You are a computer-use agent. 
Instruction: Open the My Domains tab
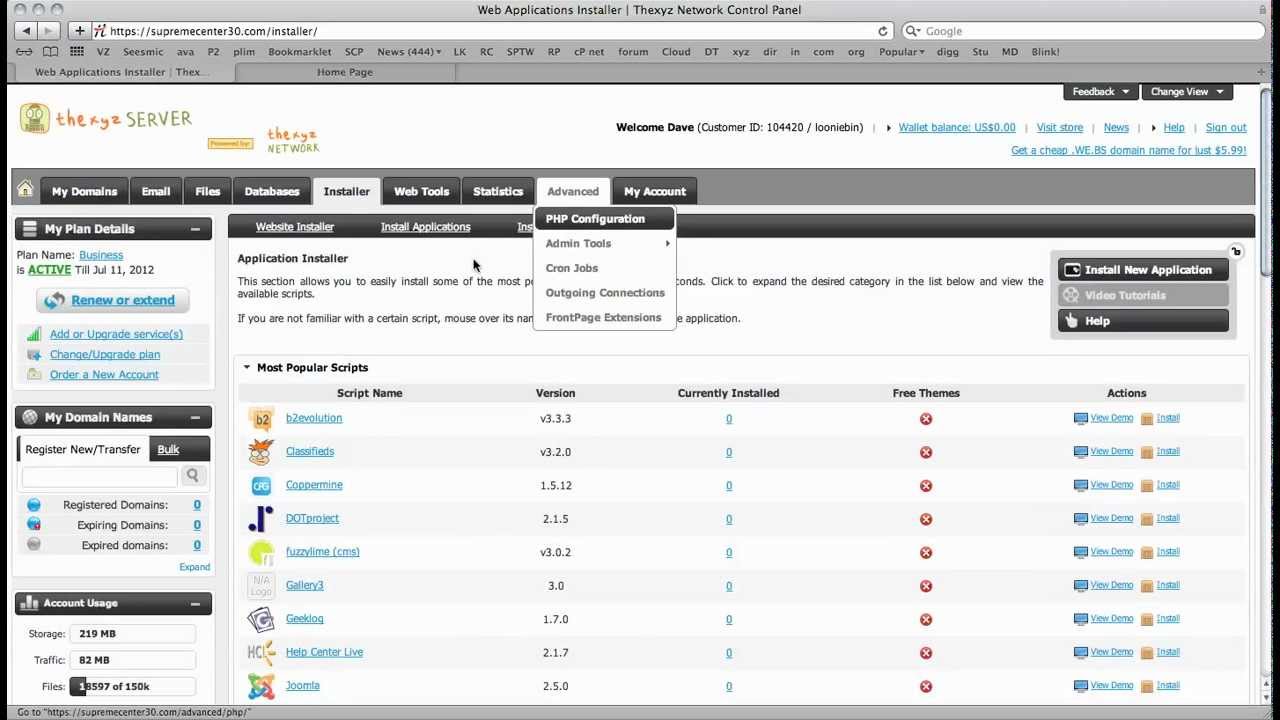click(x=84, y=191)
